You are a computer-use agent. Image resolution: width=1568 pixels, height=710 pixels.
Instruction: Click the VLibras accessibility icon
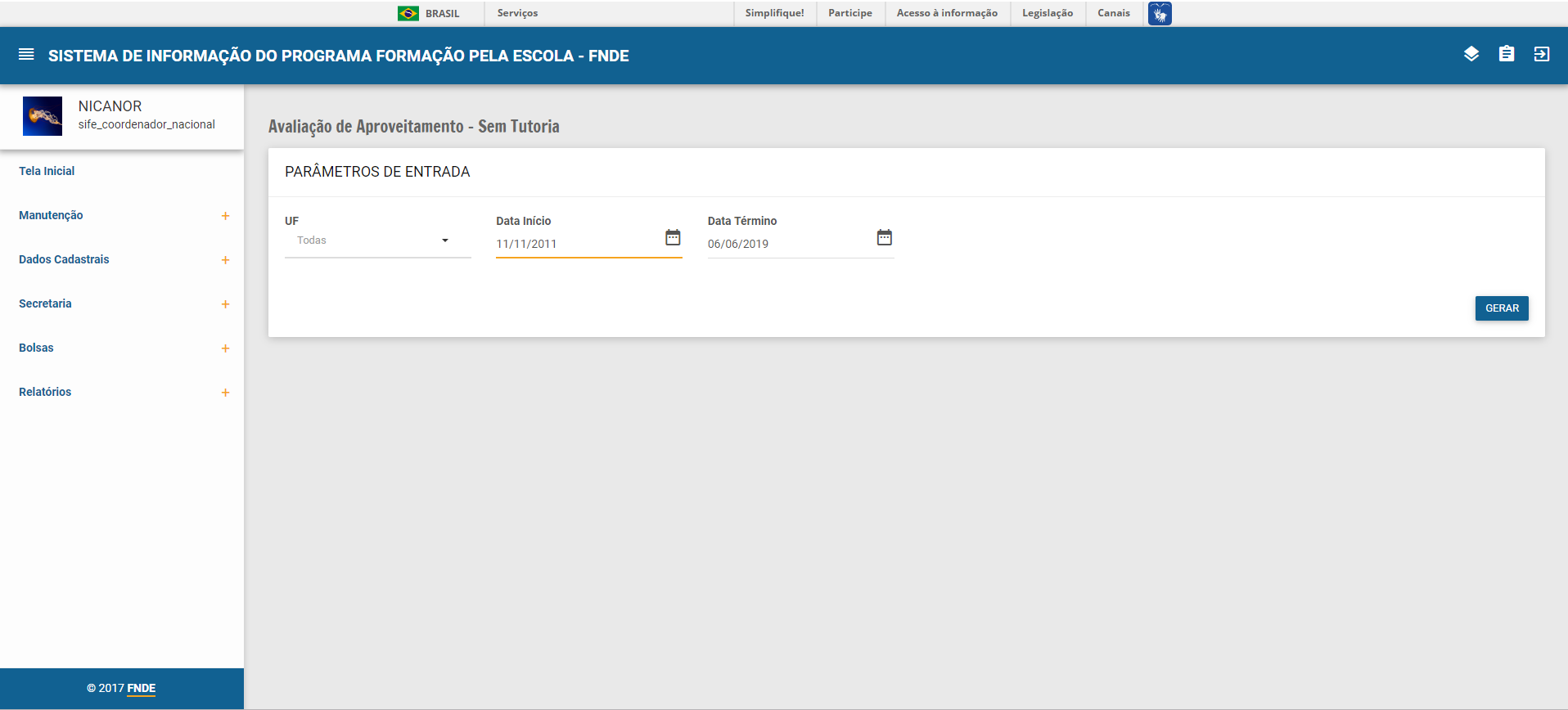pyautogui.click(x=1159, y=13)
